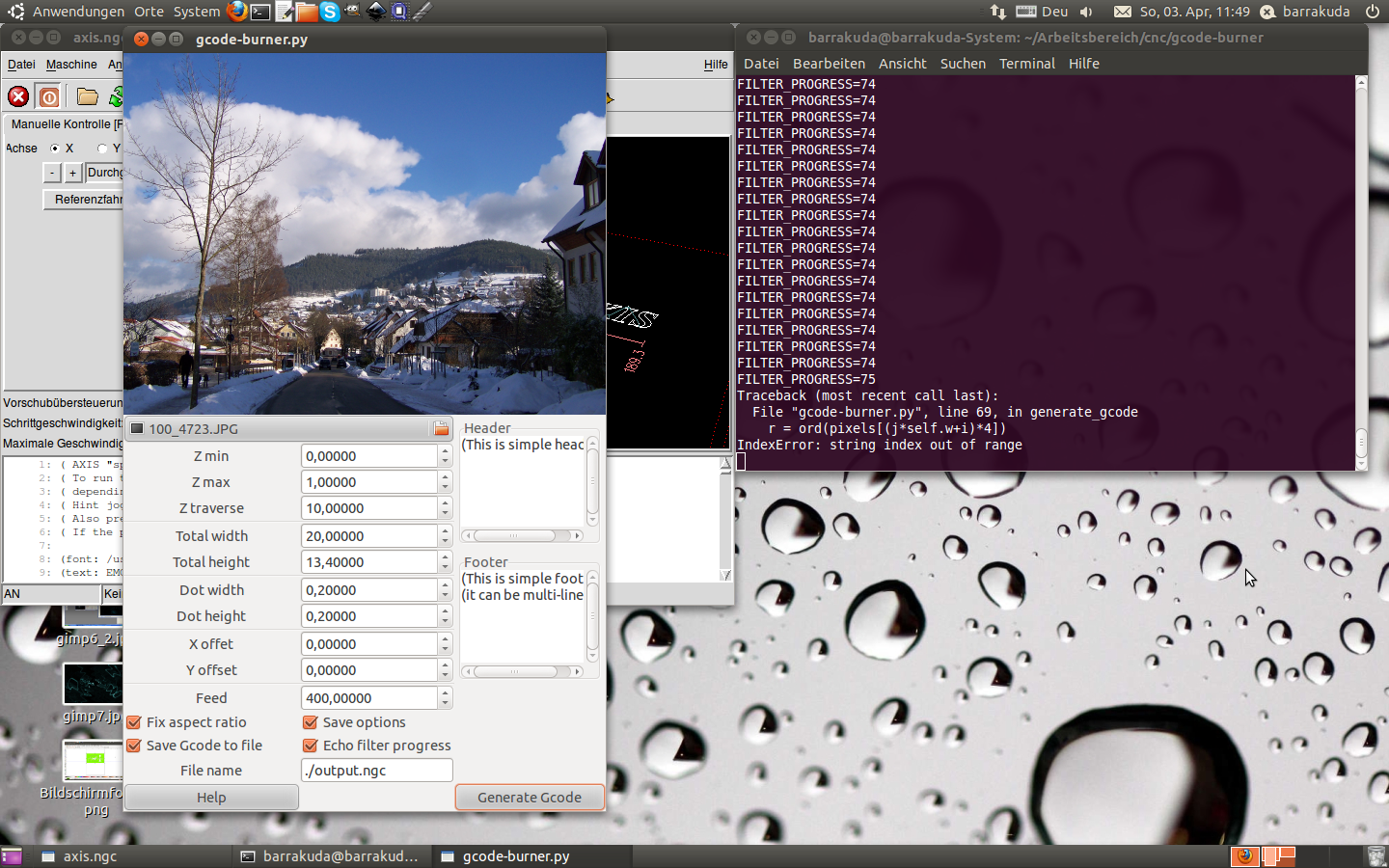Toggle the Echo filter progress checkbox
Screen dimensions: 1389x868
click(311, 746)
